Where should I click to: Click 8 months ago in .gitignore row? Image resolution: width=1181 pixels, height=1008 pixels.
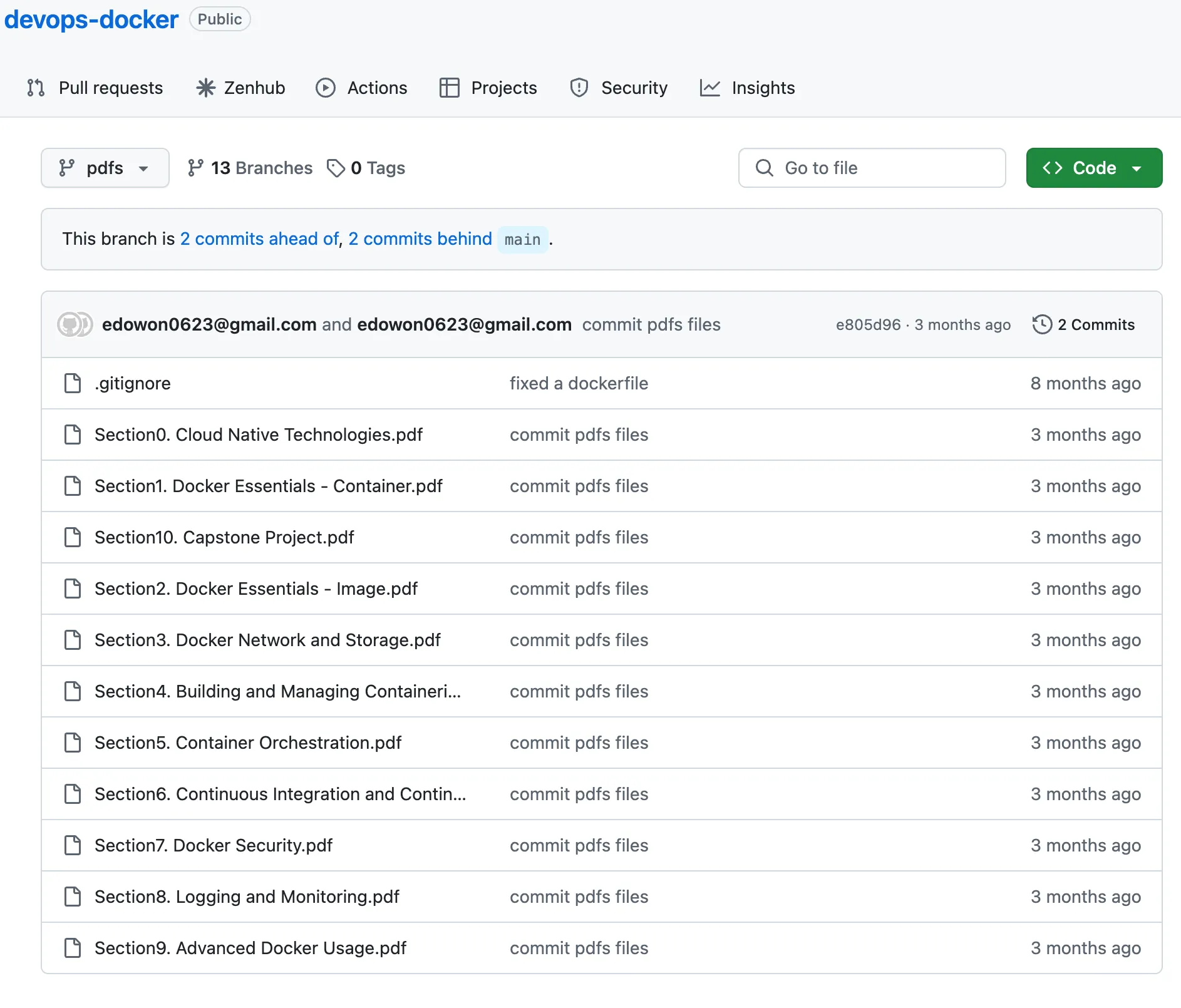1086,383
